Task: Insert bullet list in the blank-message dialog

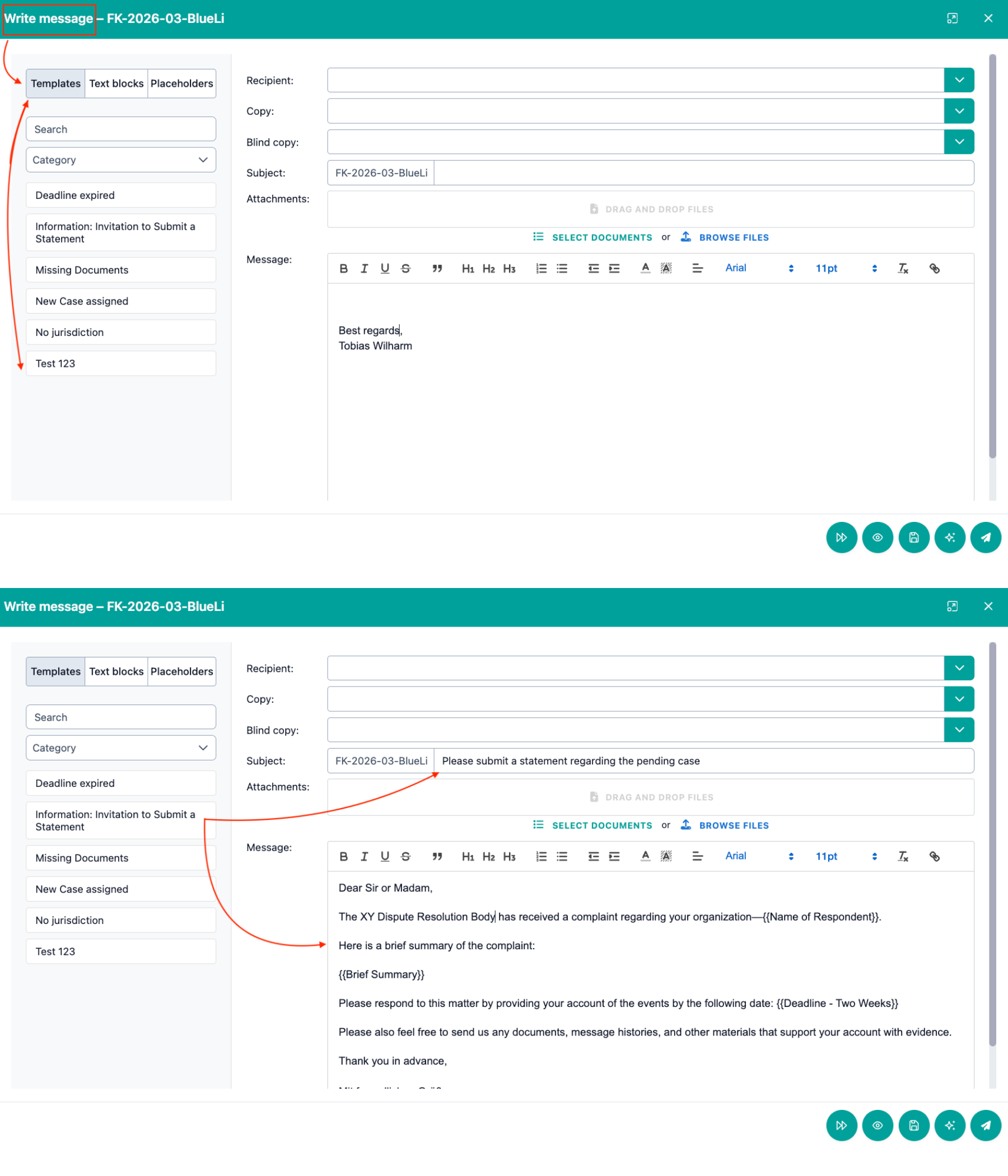Action: point(562,268)
